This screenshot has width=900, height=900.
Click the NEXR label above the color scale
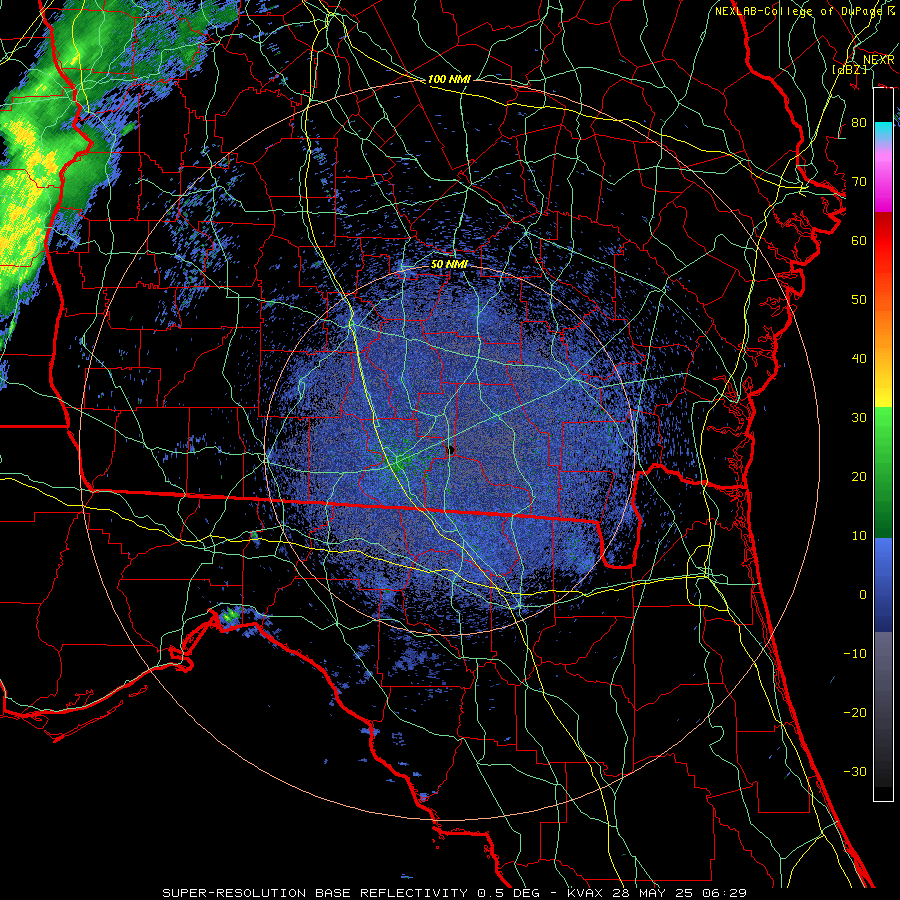pyautogui.click(x=879, y=60)
